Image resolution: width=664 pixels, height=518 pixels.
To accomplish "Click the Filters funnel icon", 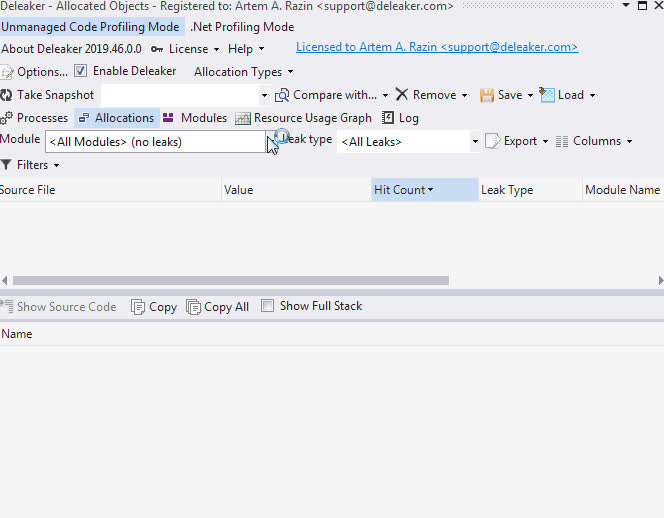I will 6,164.
